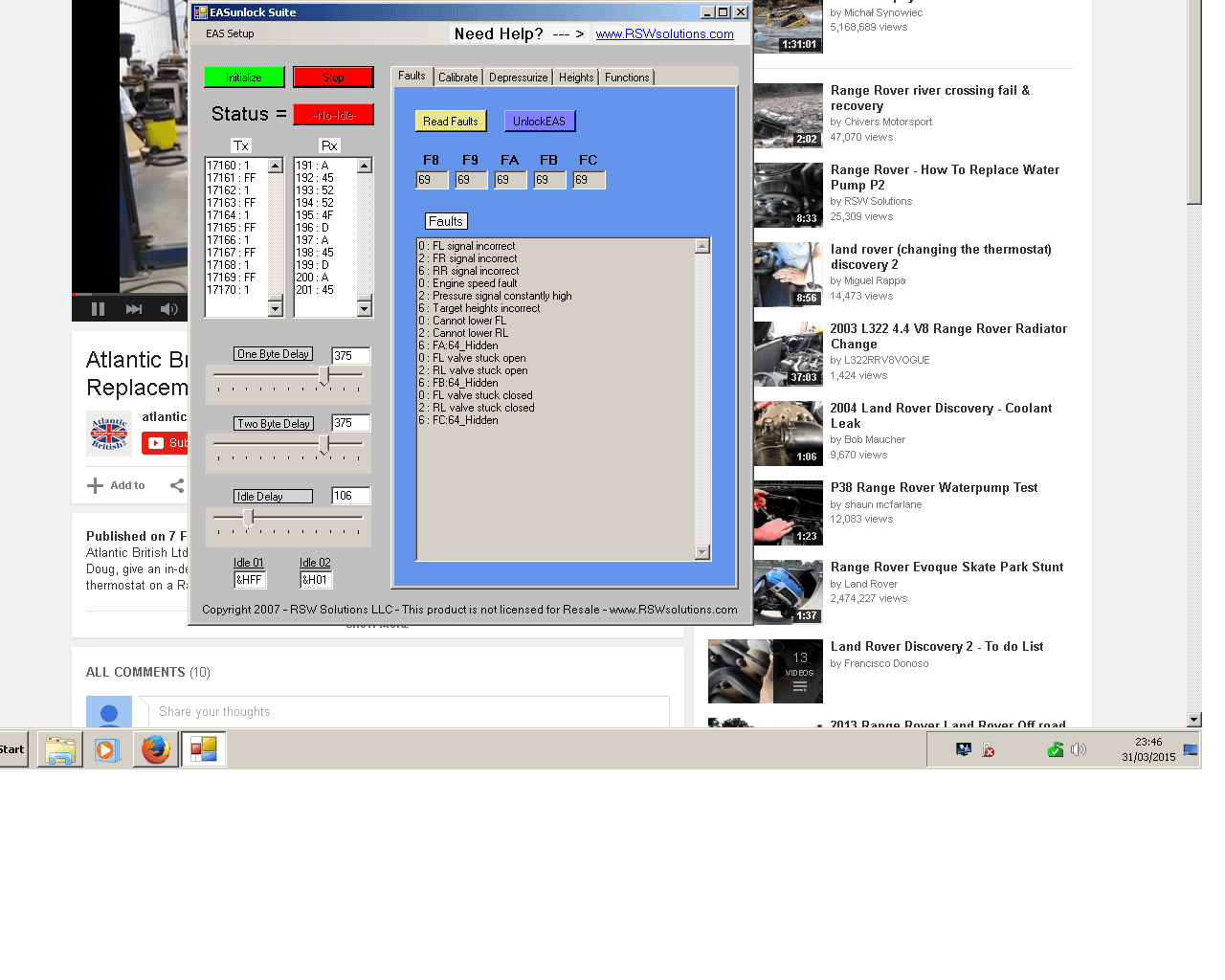Click the EASunlock Suite title bar icon
Image resolution: width=1225 pixels, height=980 pixels.
[200, 12]
